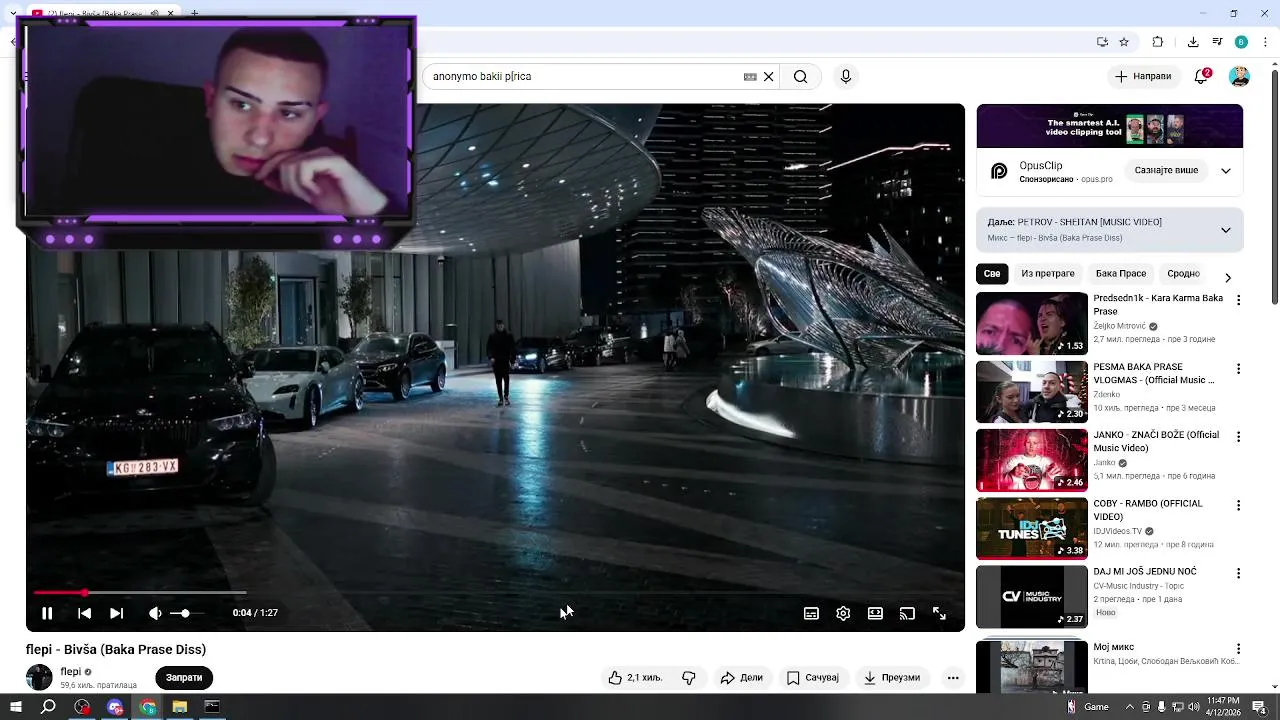This screenshot has width=1280, height=720.
Task: Open YouTube notifications bell
Action: [x=1202, y=76]
